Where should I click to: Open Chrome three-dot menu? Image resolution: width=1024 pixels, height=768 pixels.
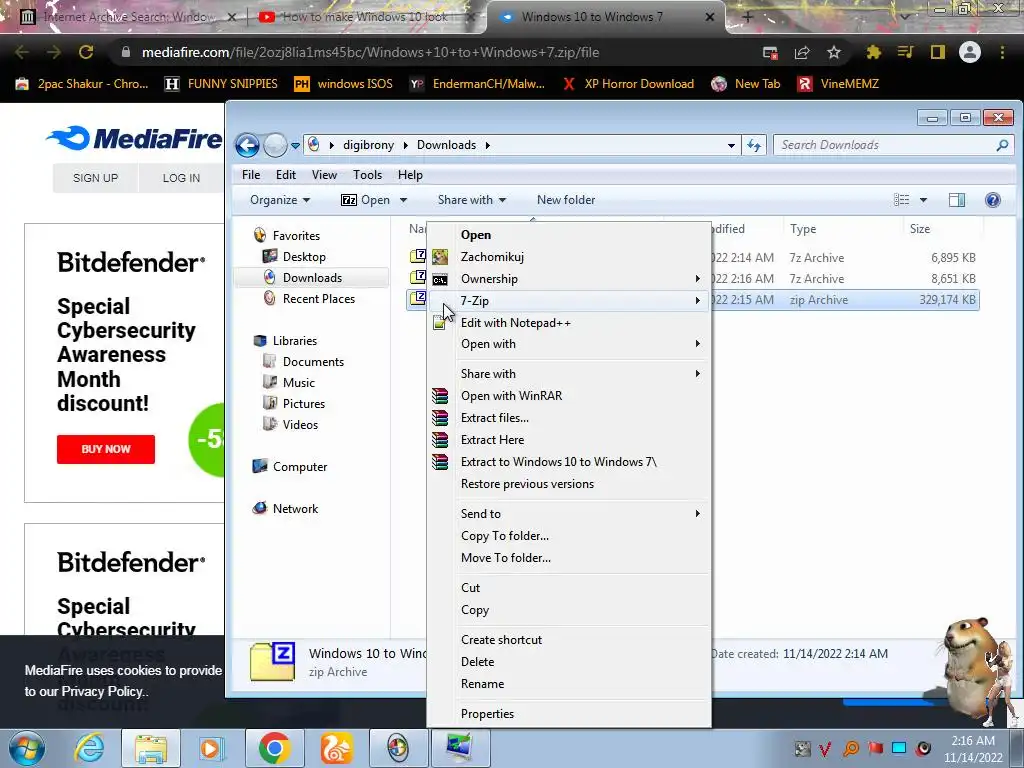click(1002, 52)
